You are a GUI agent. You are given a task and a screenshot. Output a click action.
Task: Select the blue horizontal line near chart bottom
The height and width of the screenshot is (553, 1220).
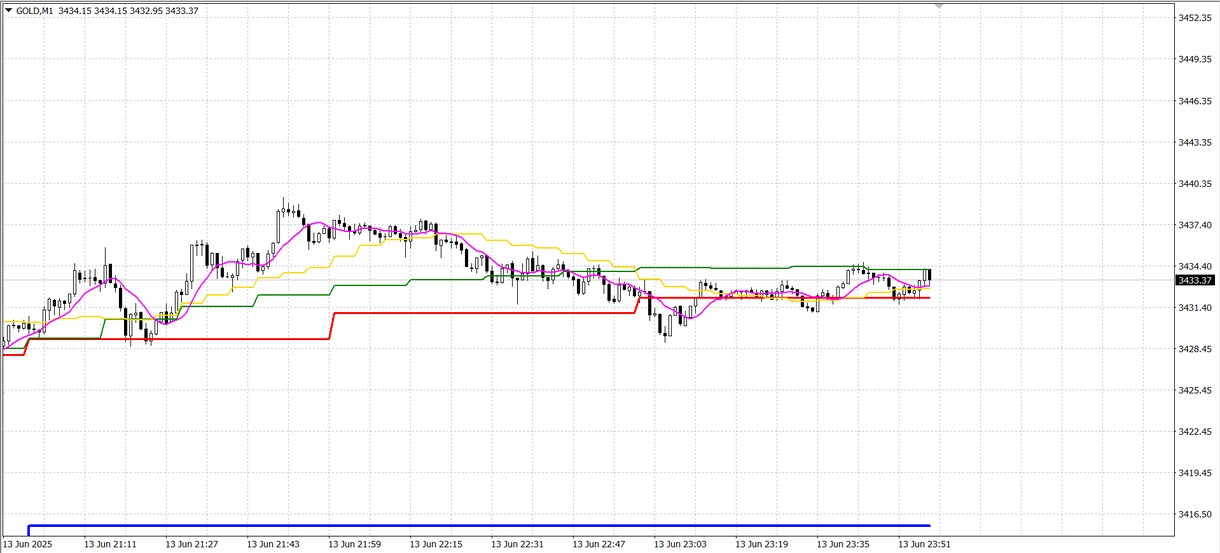[x=480, y=525]
